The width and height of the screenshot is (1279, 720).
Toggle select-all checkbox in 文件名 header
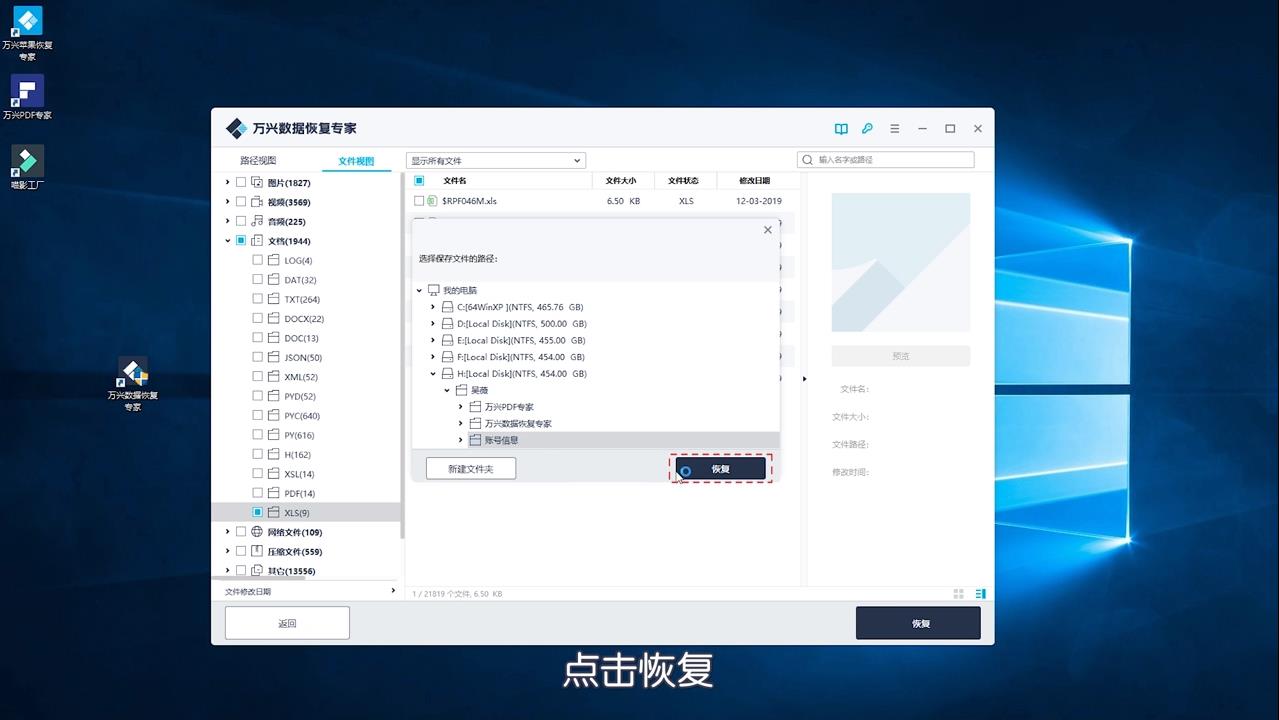coord(419,181)
